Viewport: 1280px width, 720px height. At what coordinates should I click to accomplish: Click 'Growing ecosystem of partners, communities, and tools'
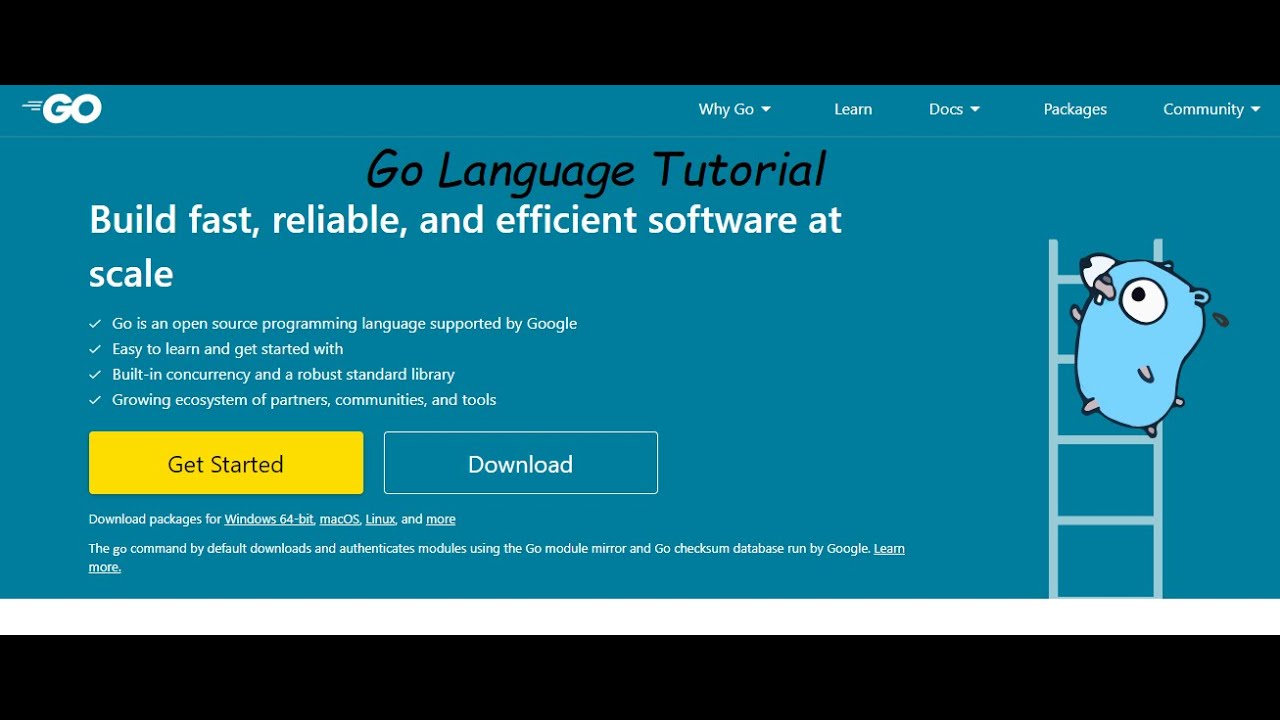pos(304,399)
